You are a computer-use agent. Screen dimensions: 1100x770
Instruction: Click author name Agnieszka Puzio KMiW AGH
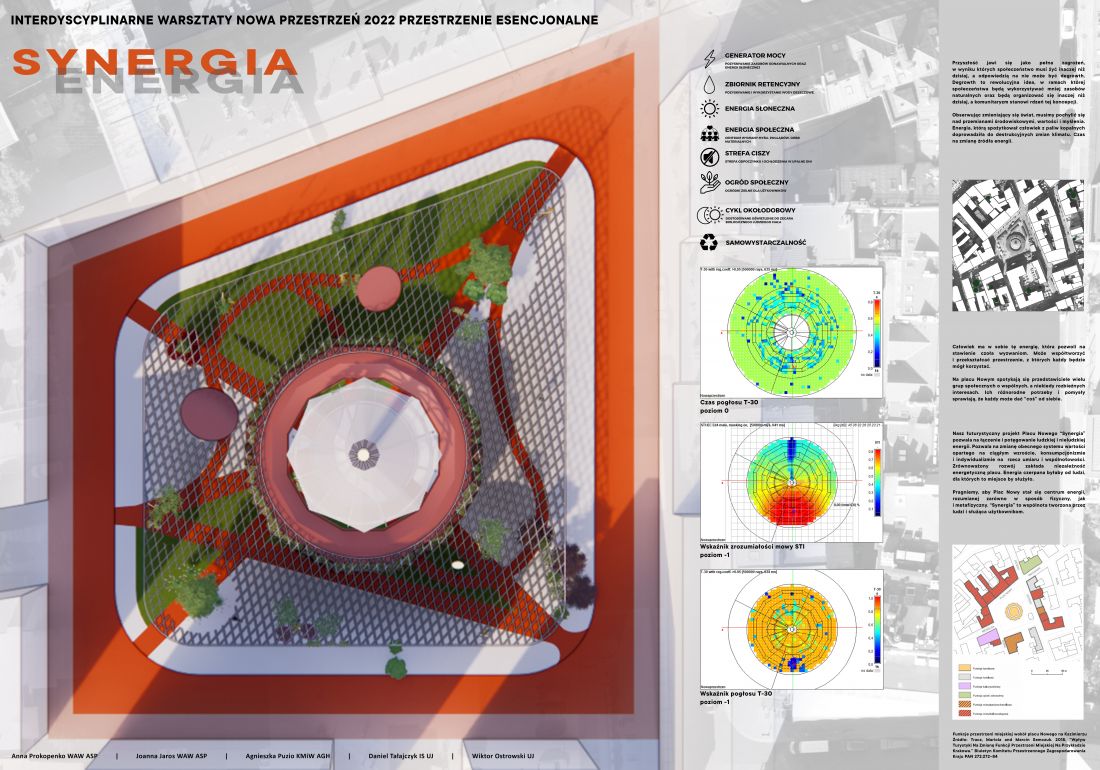point(288,757)
